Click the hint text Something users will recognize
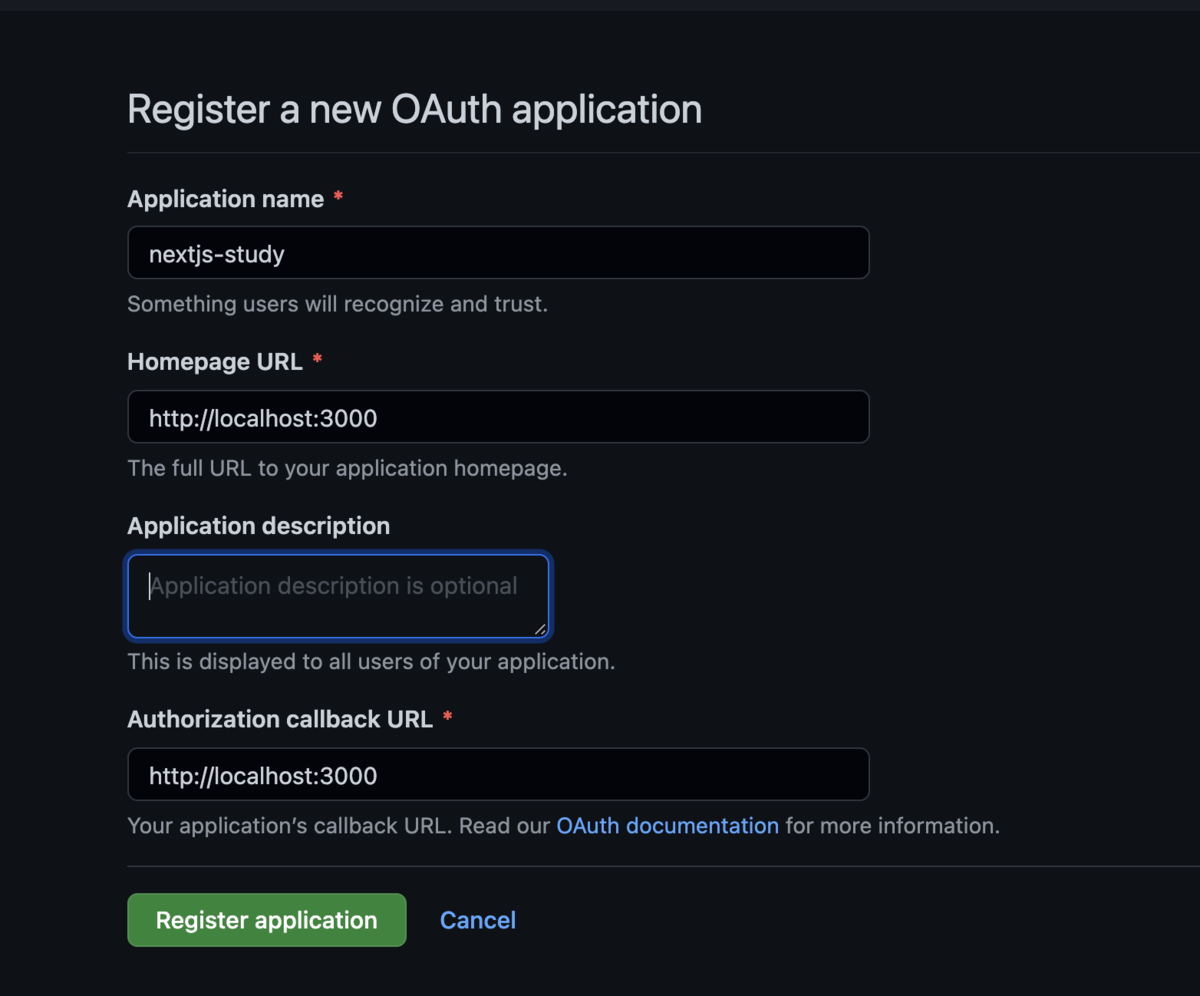Screen dimensions: 1200x996 337,304
